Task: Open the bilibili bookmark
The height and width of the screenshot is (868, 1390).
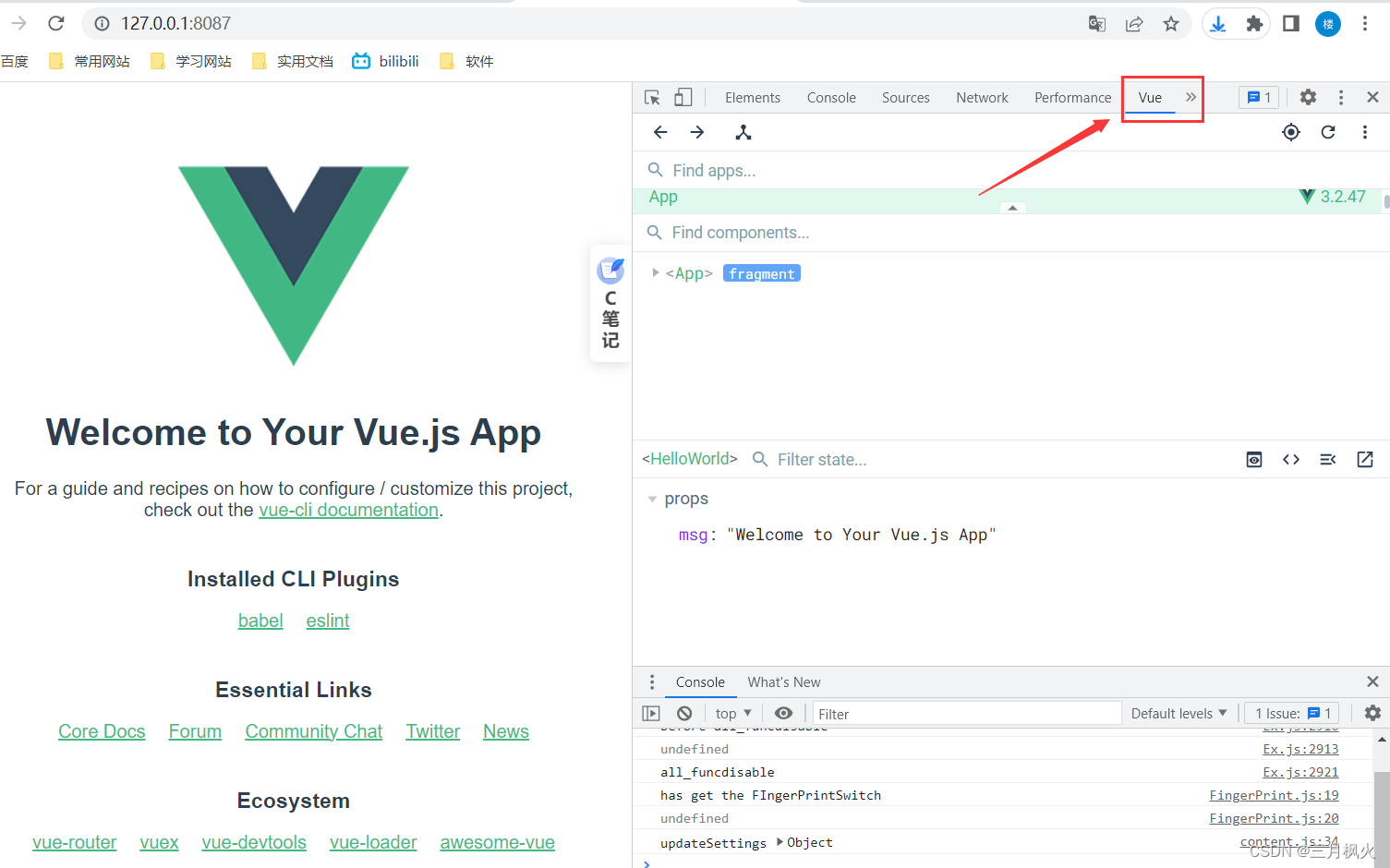Action: pyautogui.click(x=386, y=61)
